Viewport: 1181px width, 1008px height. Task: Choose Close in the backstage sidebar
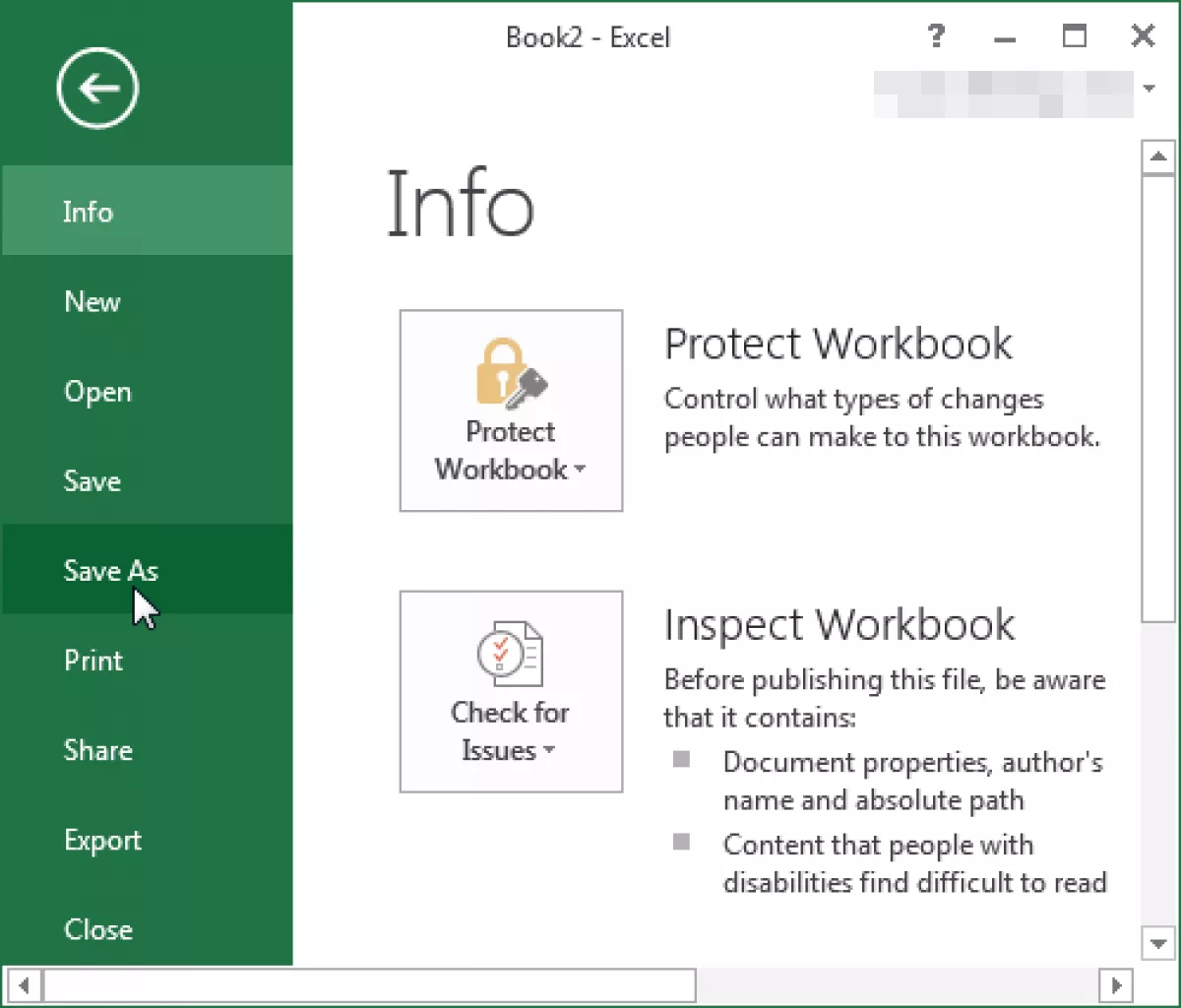coord(147,929)
